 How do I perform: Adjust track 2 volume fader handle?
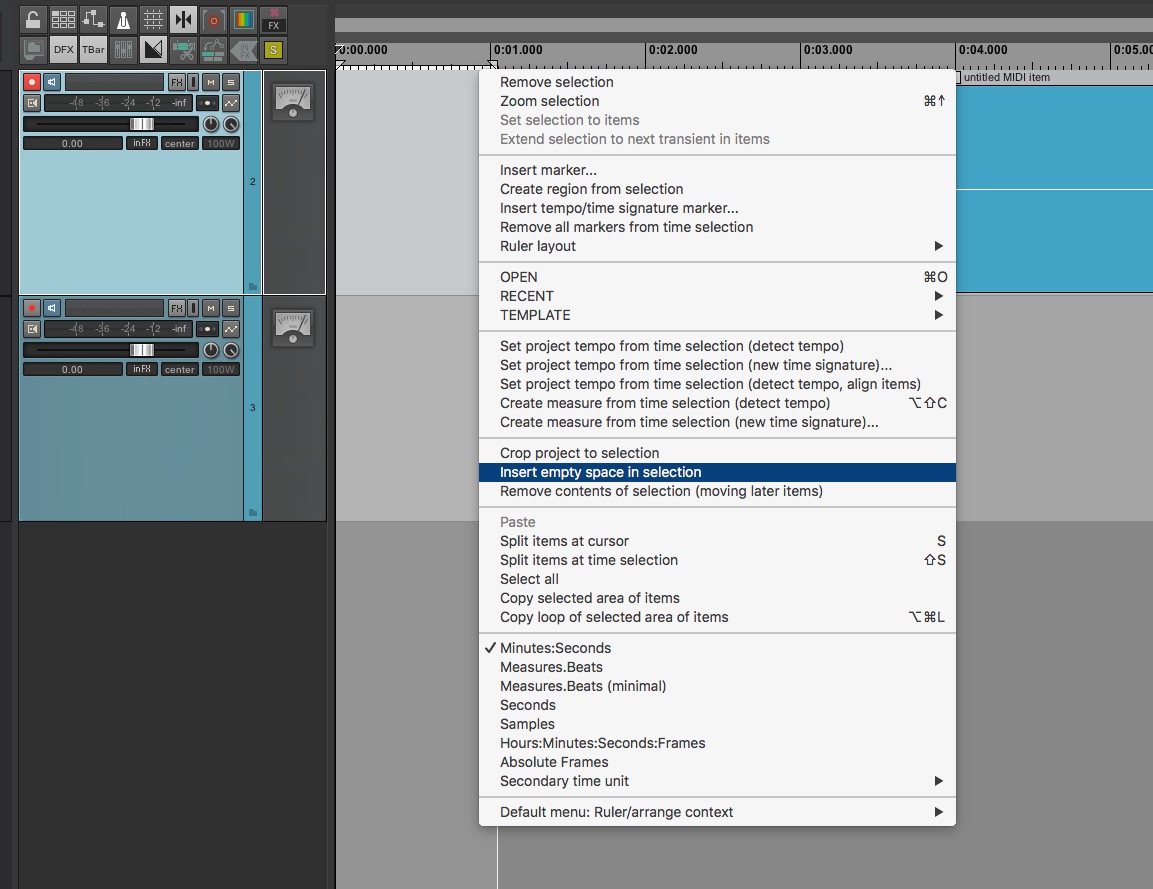coord(142,124)
